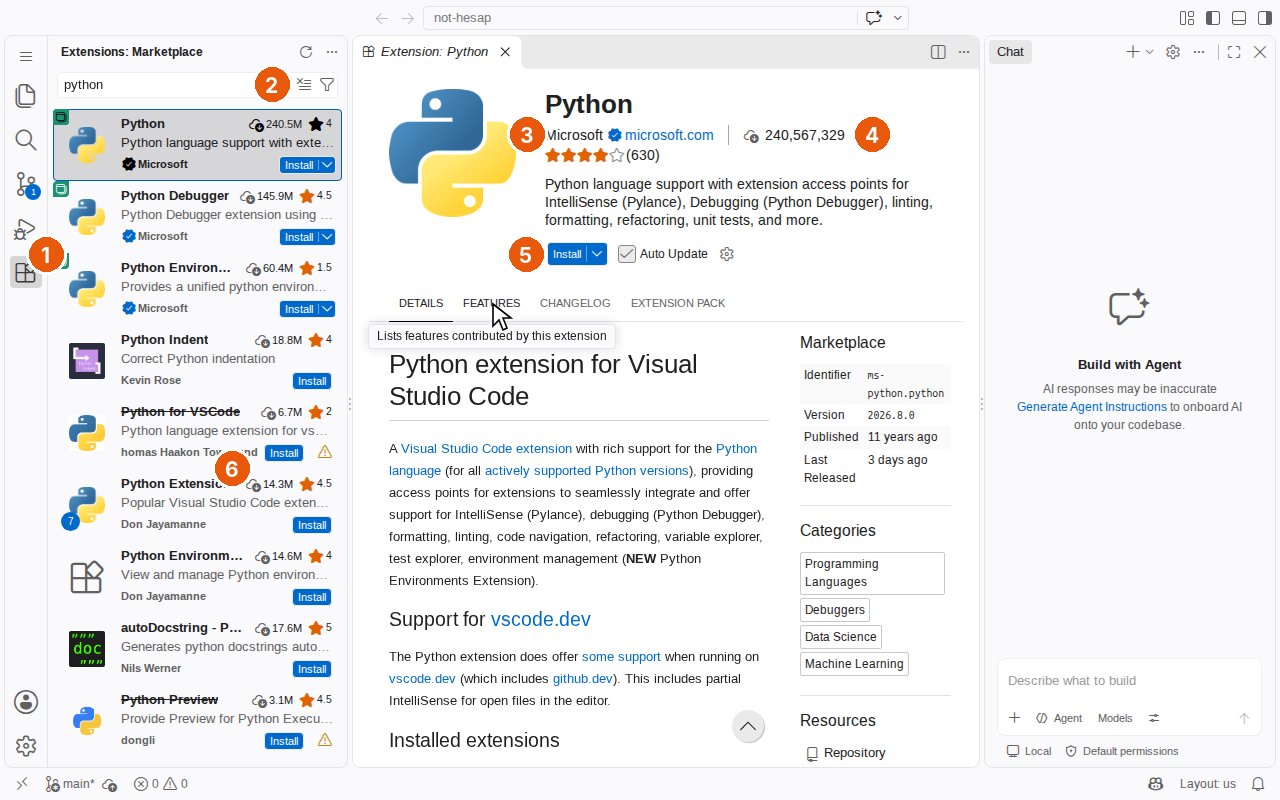Viewport: 1280px width, 800px height.
Task: Click the chat input Describe what to build
Action: [1128, 681]
